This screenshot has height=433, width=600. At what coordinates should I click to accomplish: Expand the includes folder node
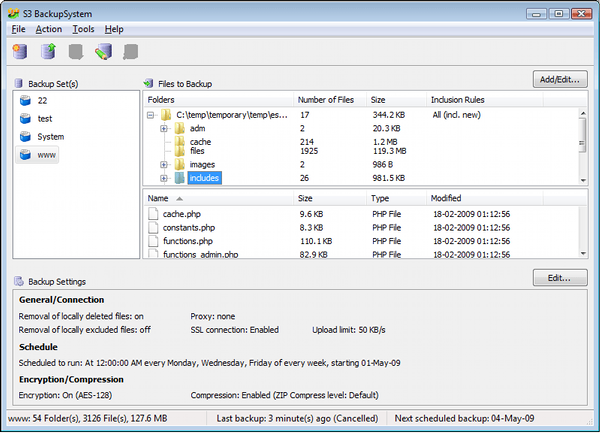[164, 178]
